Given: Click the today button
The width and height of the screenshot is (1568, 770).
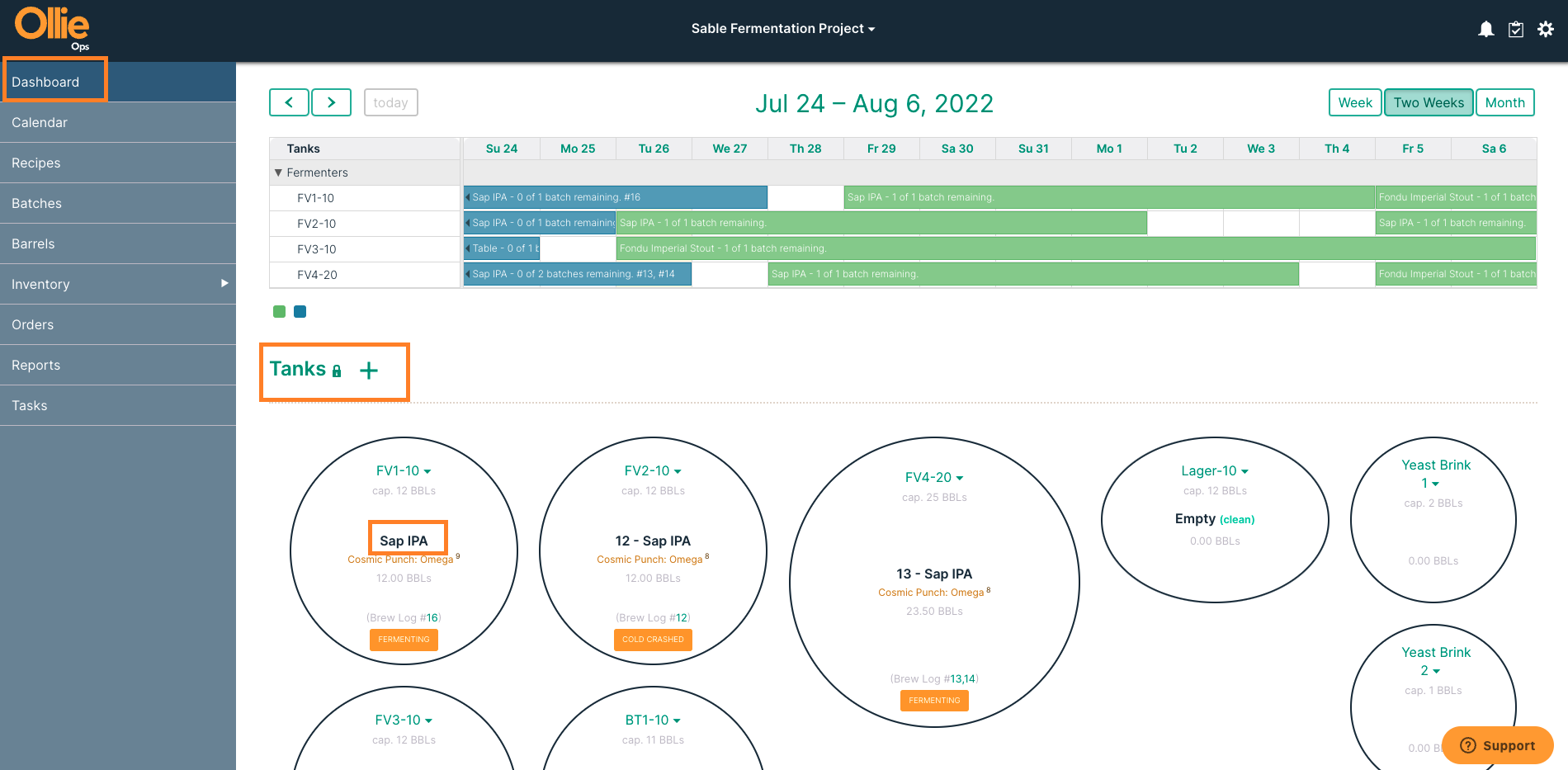Looking at the screenshot, I should [x=390, y=102].
